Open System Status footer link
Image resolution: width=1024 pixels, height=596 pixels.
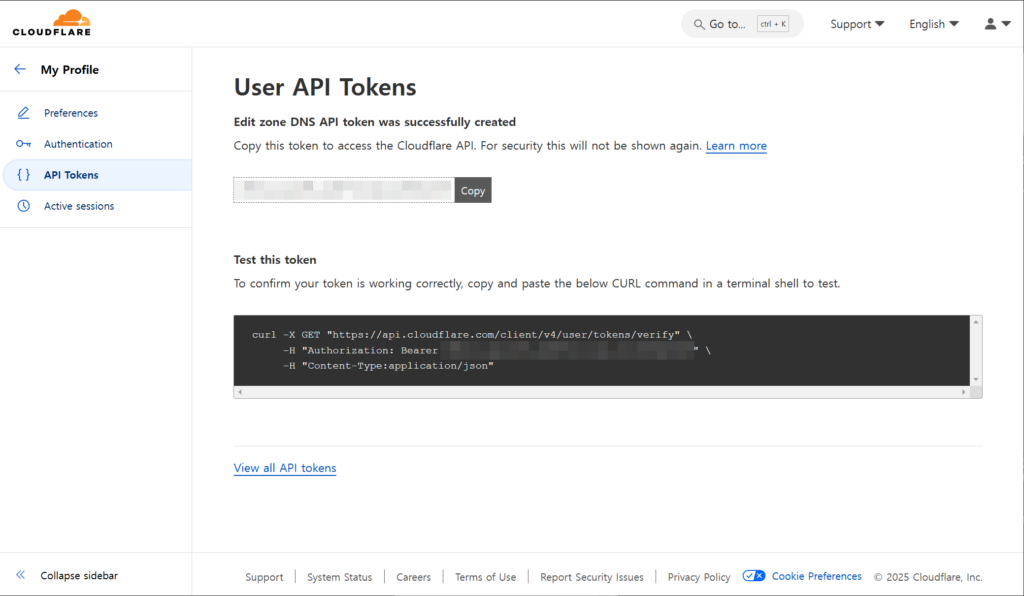339,577
